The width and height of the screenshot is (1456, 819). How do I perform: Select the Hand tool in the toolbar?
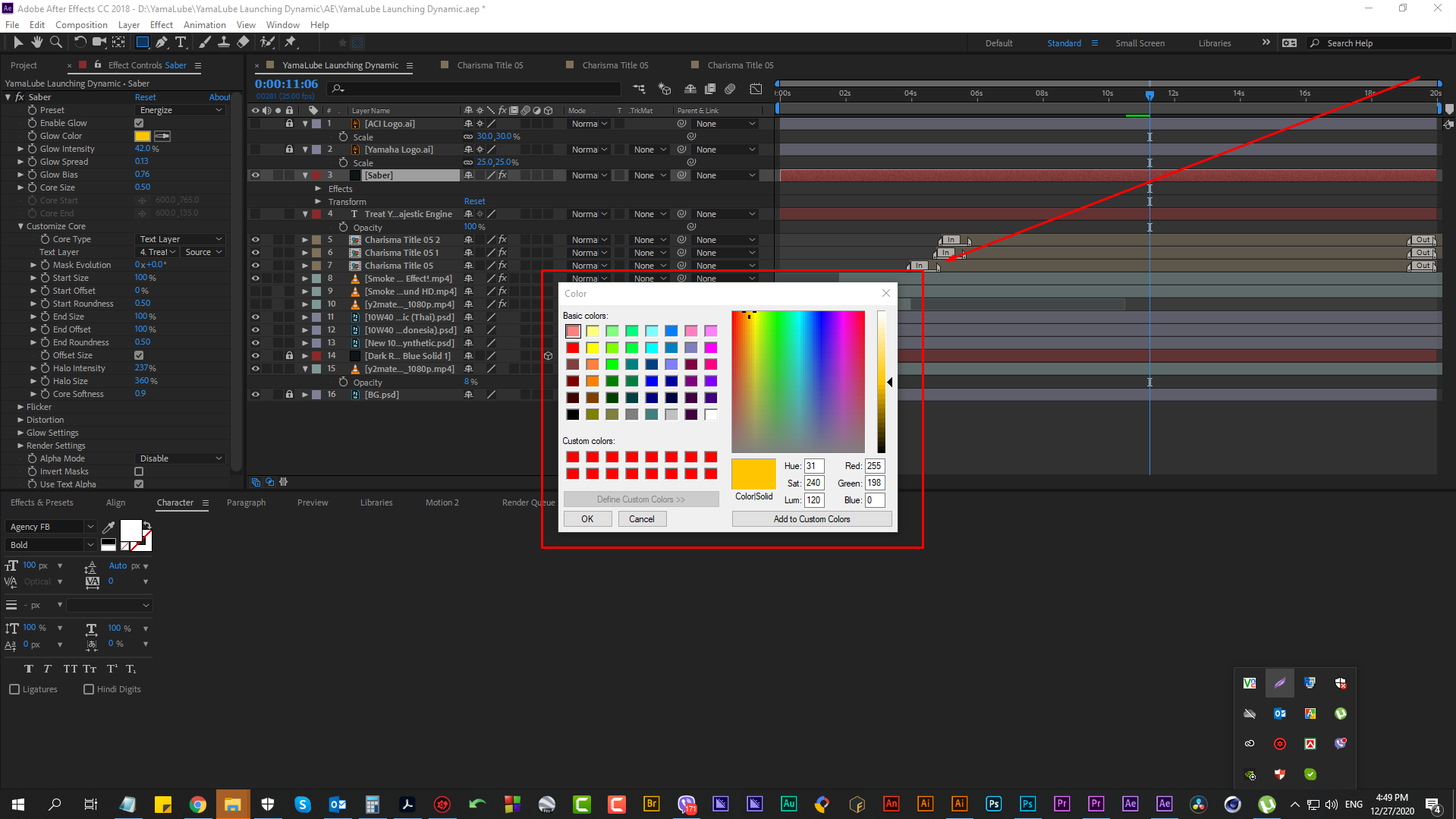[36, 43]
